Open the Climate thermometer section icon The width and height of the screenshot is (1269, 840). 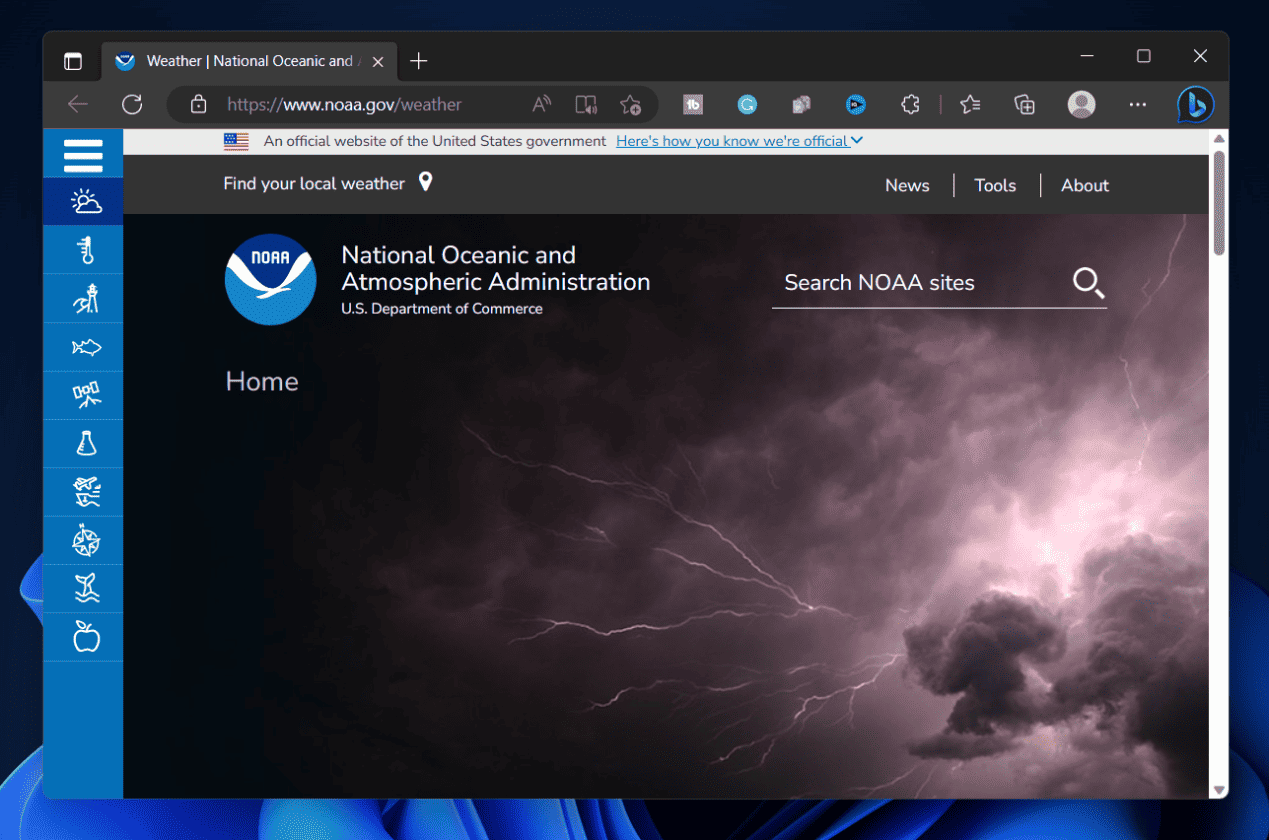83,250
